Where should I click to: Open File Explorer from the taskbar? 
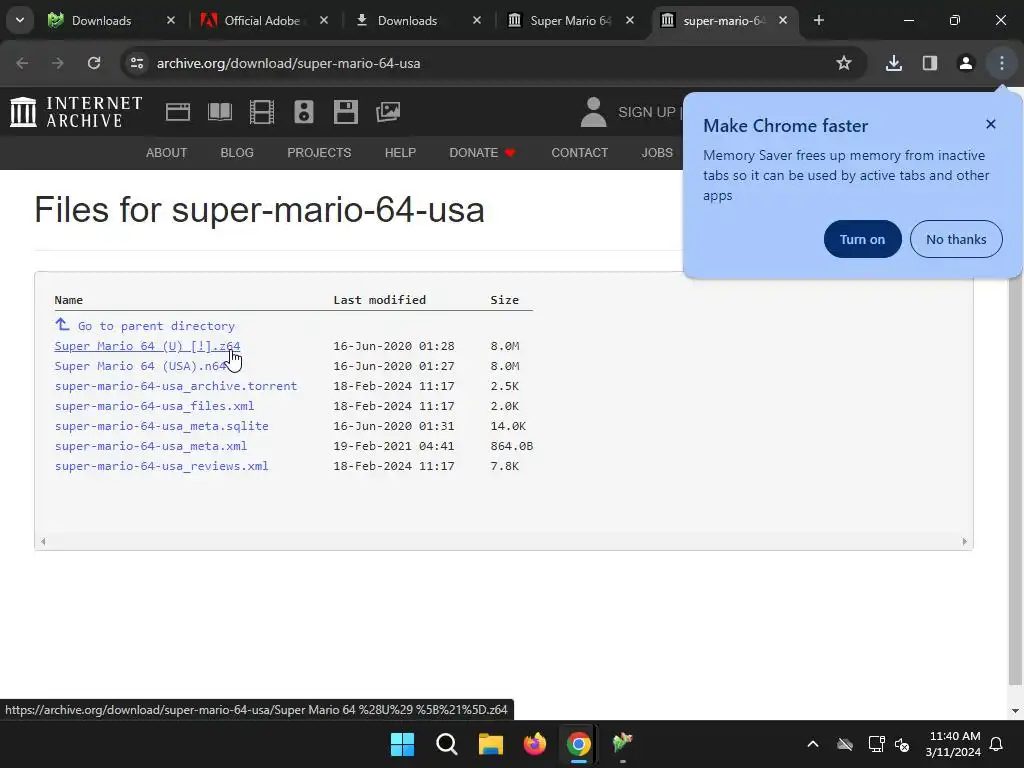(490, 744)
